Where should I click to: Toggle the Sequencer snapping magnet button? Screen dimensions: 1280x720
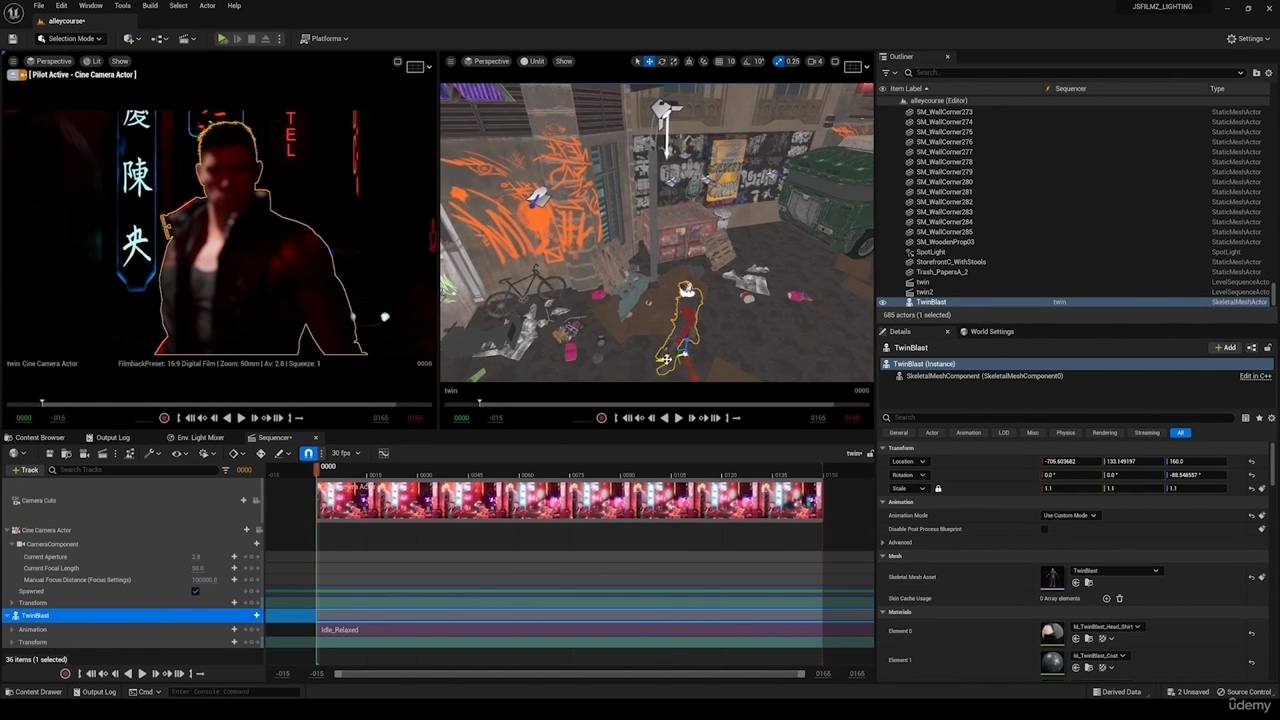[308, 454]
